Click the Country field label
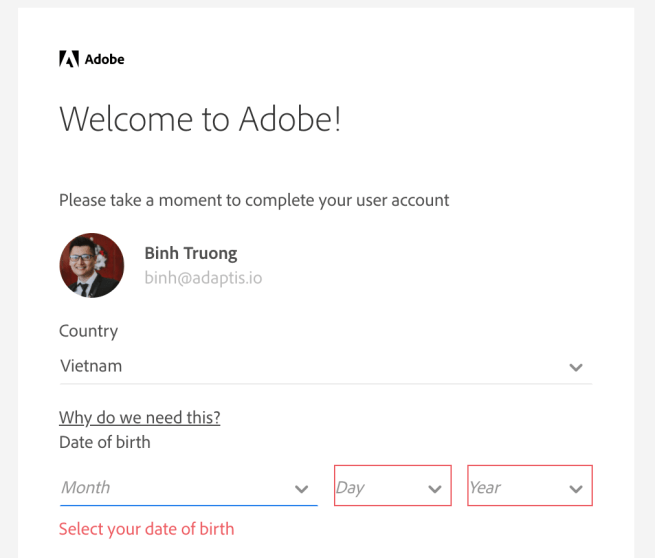The width and height of the screenshot is (655, 558). tap(88, 331)
